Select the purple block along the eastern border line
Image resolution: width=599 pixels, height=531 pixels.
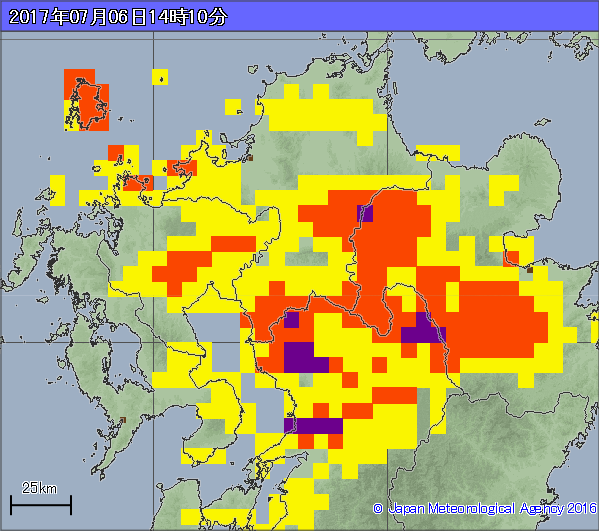point(423,328)
